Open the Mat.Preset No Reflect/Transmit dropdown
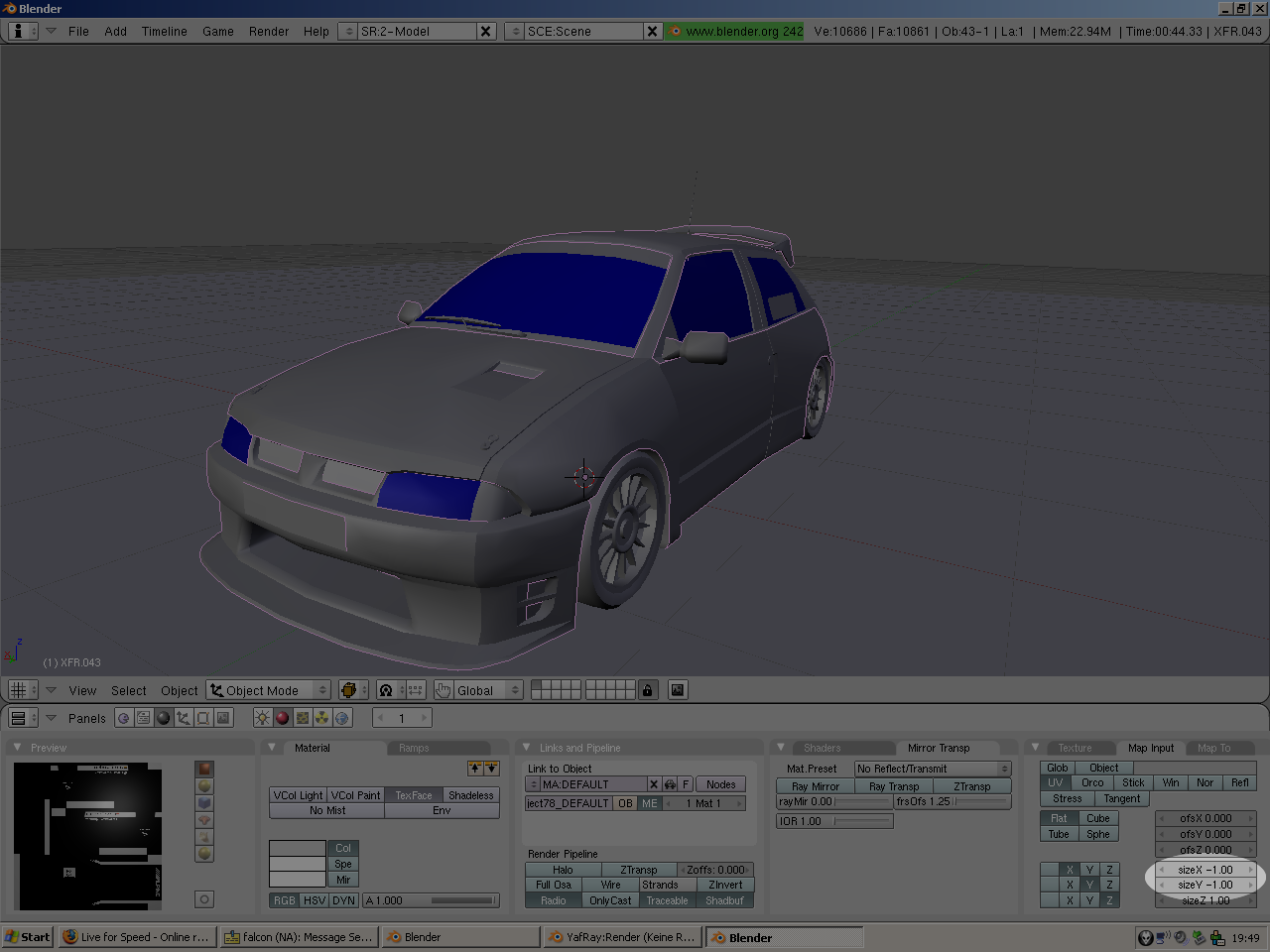Screen dimensions: 1270x952 933,769
